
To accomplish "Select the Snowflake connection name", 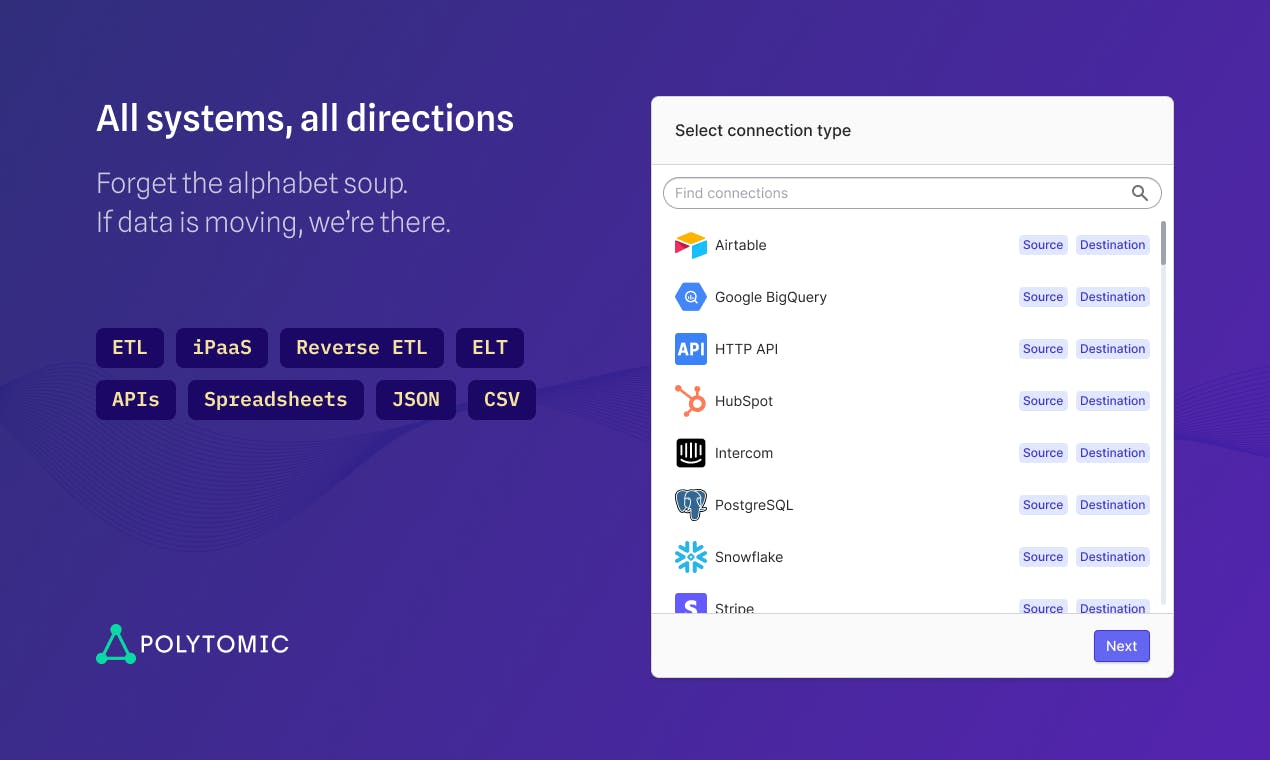I will tap(749, 557).
